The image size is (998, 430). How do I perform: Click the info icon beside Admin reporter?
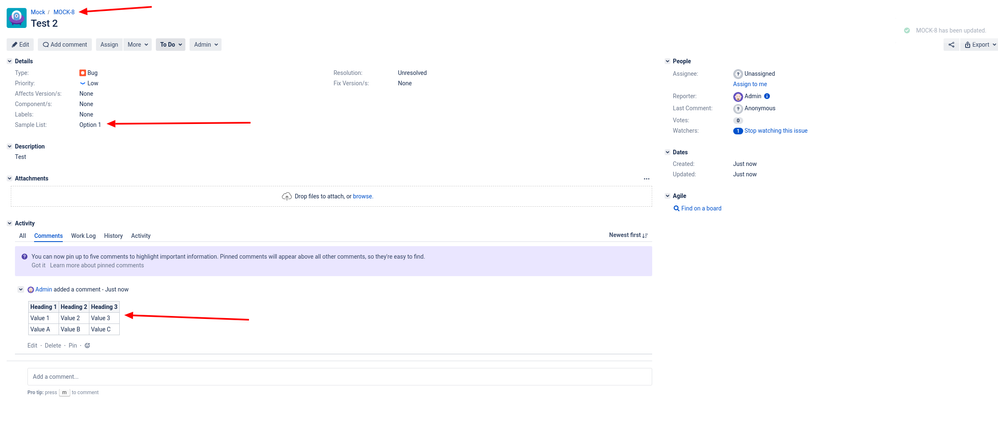pos(767,97)
